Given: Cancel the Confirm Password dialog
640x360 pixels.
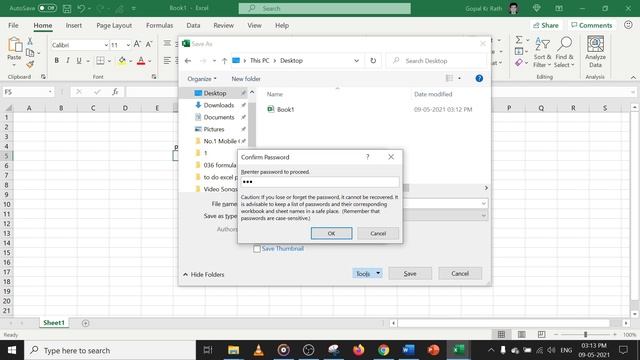Looking at the screenshot, I should [x=378, y=233].
